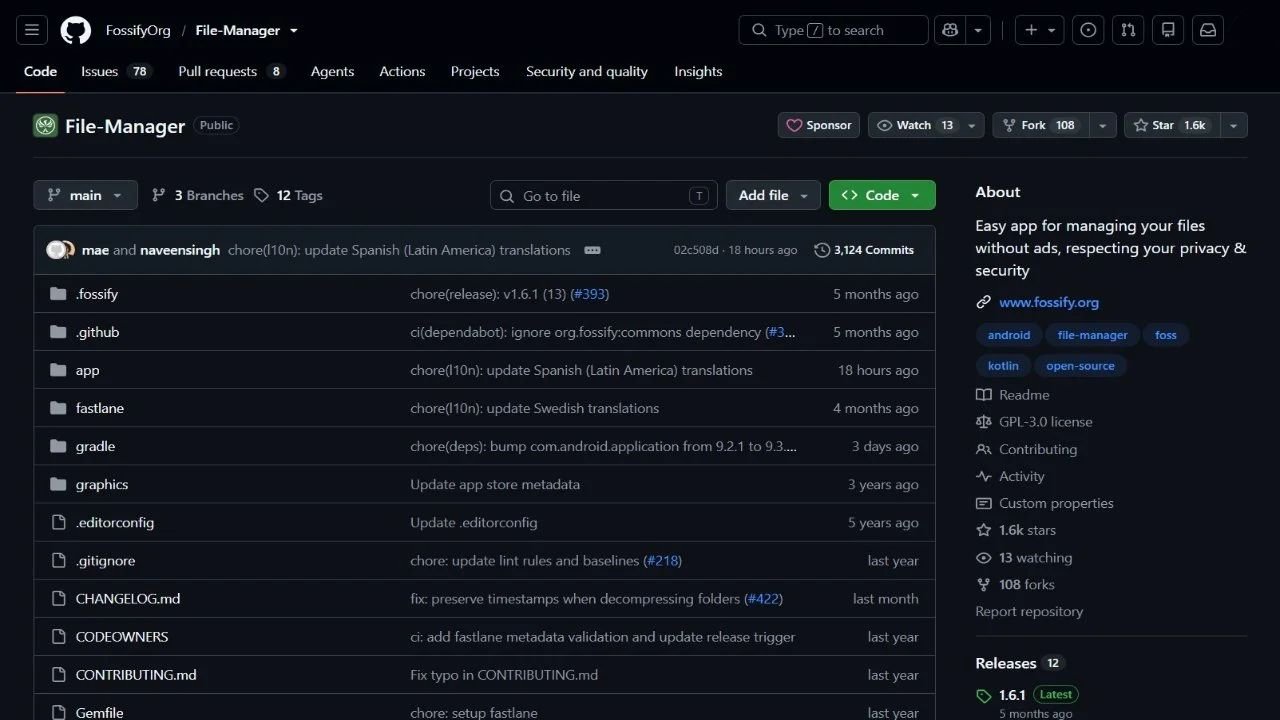This screenshot has width=1280, height=720.
Task: Click the CHANGELOG.md file icon
Action: [58, 598]
